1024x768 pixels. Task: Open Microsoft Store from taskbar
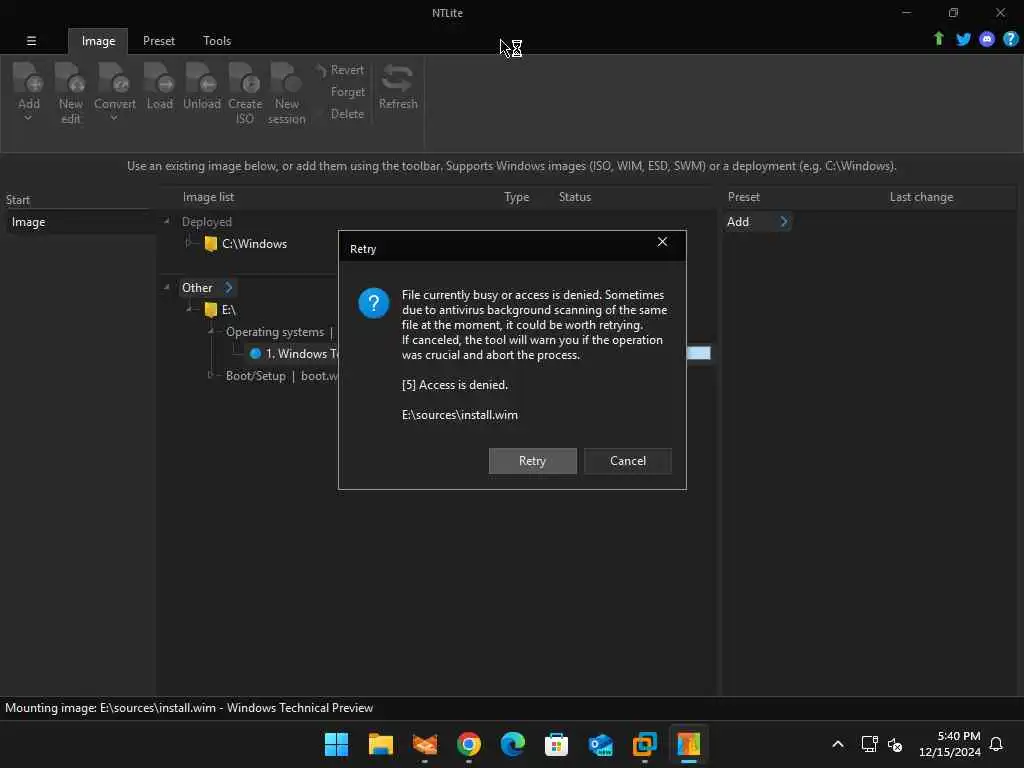tap(556, 744)
